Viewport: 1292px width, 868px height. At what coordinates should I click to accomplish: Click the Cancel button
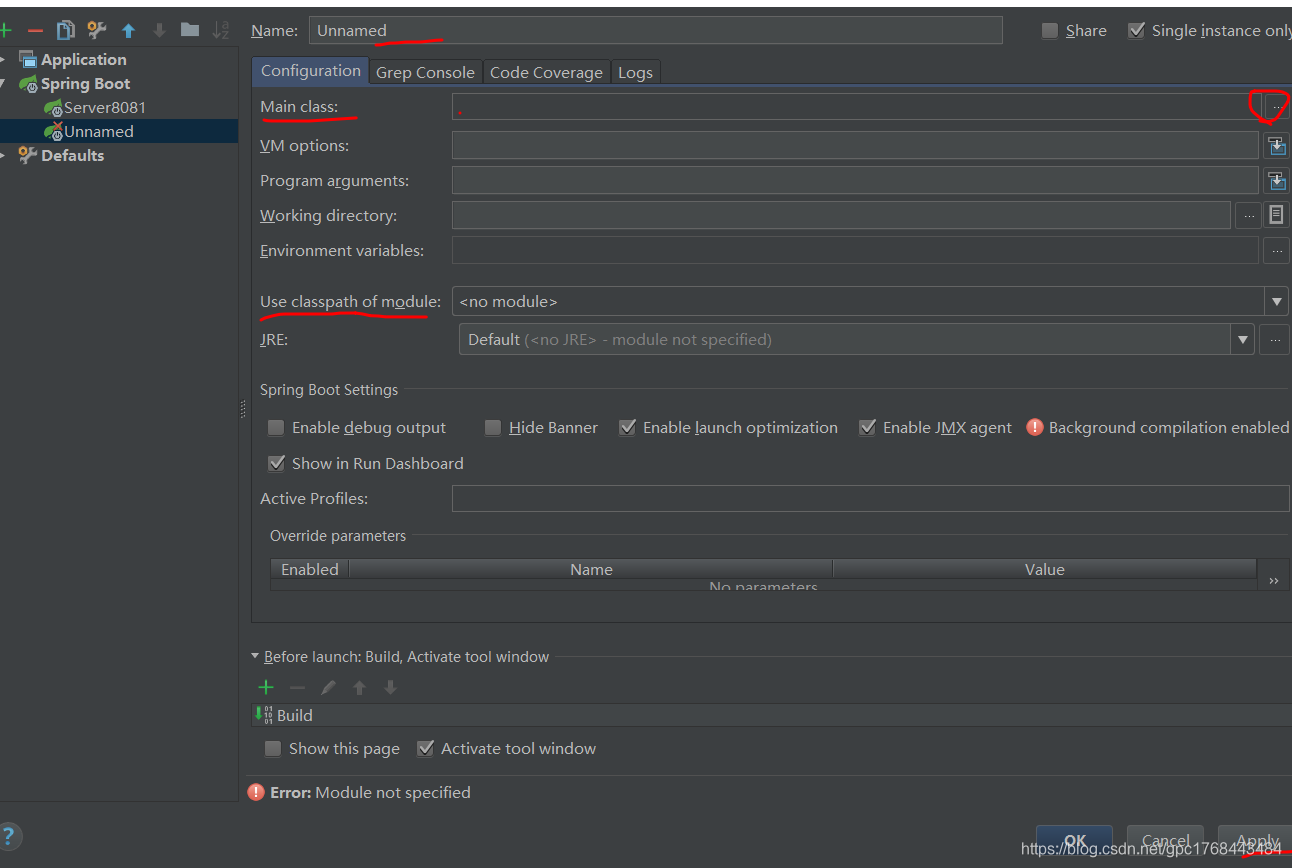click(x=1165, y=841)
